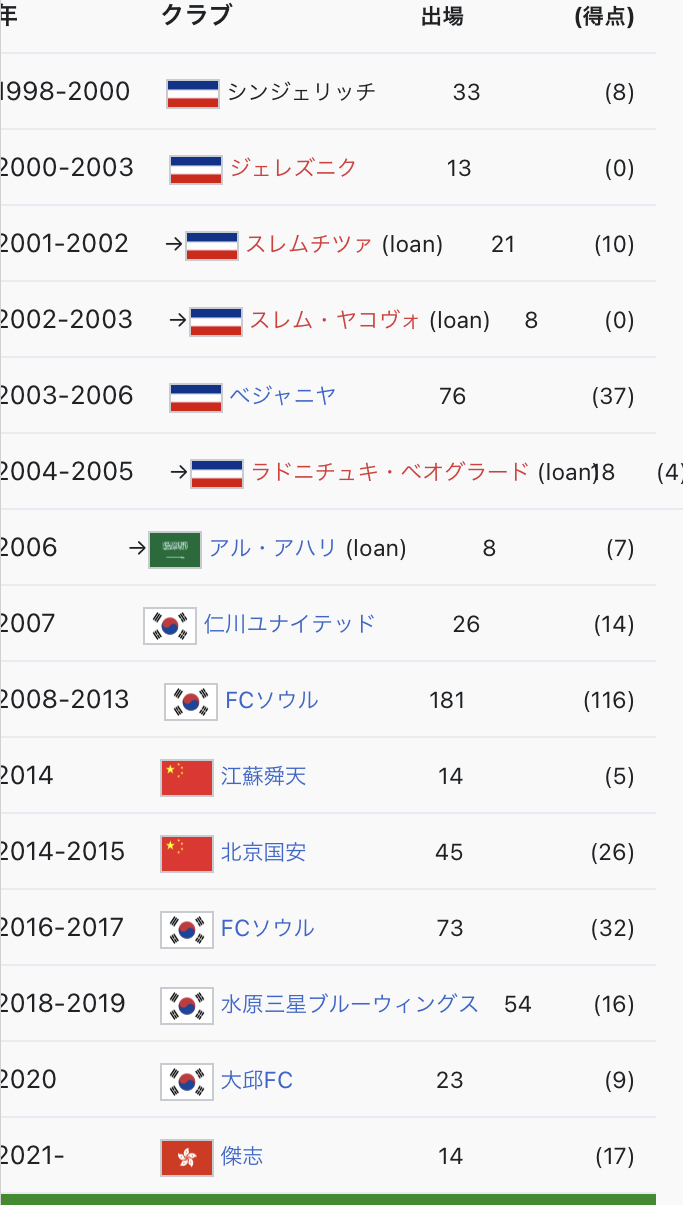Image resolution: width=683 pixels, height=1205 pixels.
Task: Click the China flag beside 江蘇舜天
Action: point(187,777)
